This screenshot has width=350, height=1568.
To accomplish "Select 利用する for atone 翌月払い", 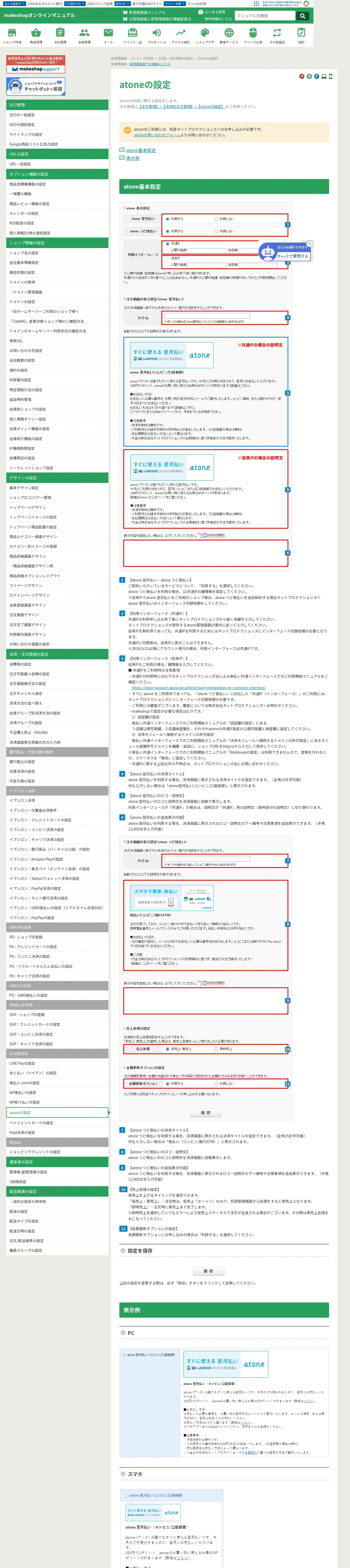I will [x=167, y=219].
